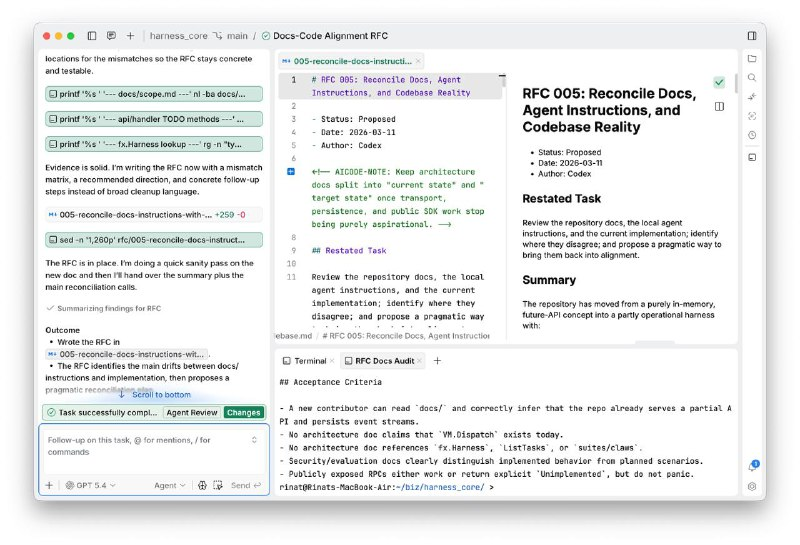Open settings gear at bottom right
The height and width of the screenshot is (545, 800).
(752, 487)
